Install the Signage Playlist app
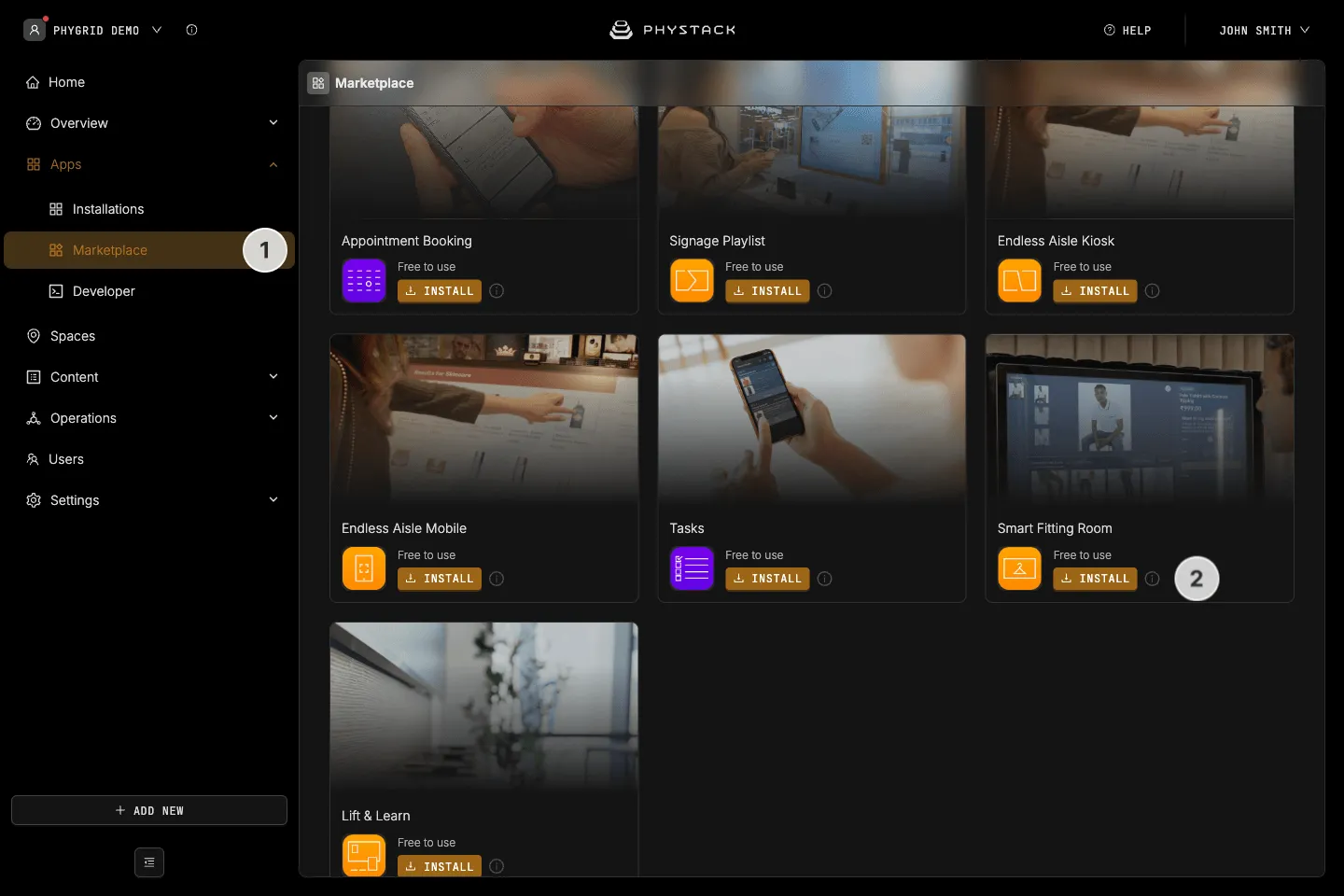Image resolution: width=1344 pixels, height=896 pixels. pos(767,291)
